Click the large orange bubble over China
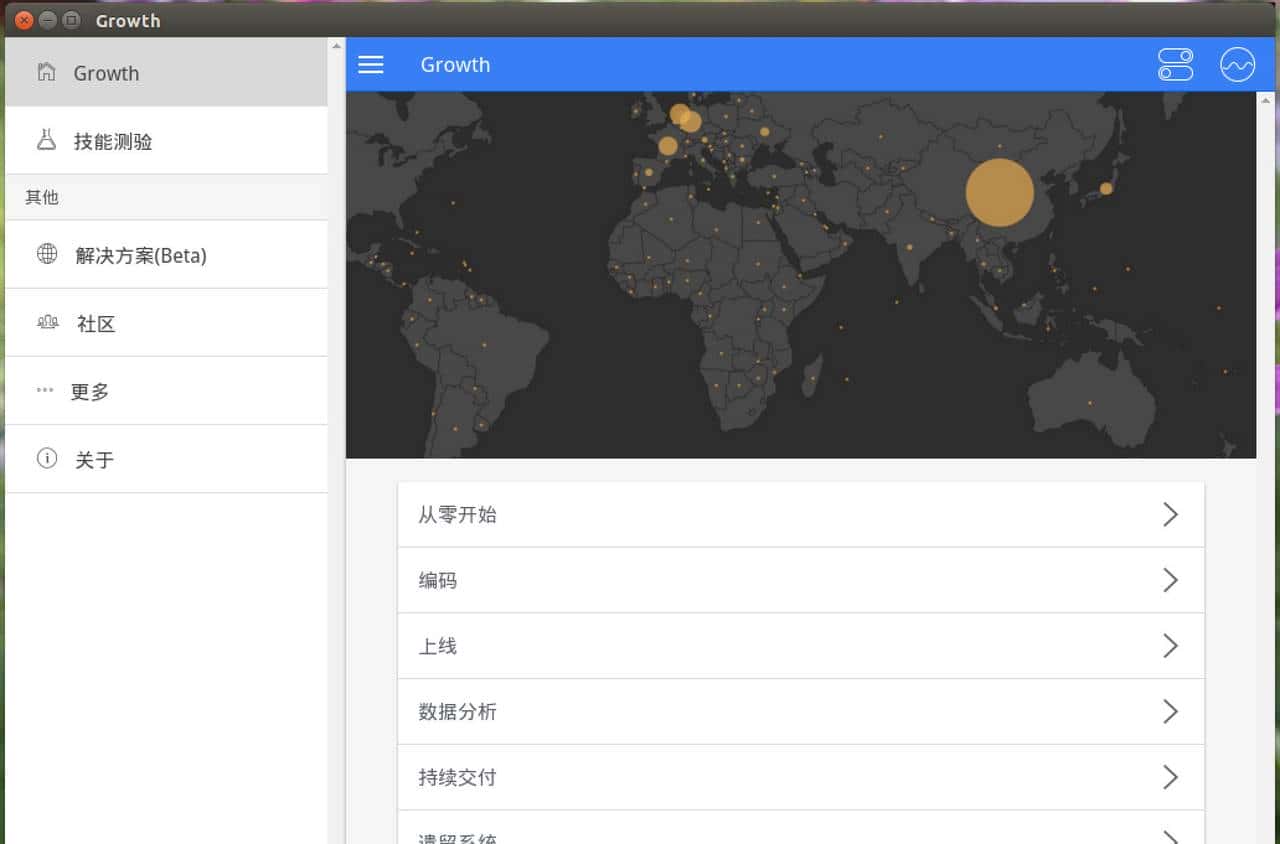The image size is (1280, 844). click(x=999, y=193)
